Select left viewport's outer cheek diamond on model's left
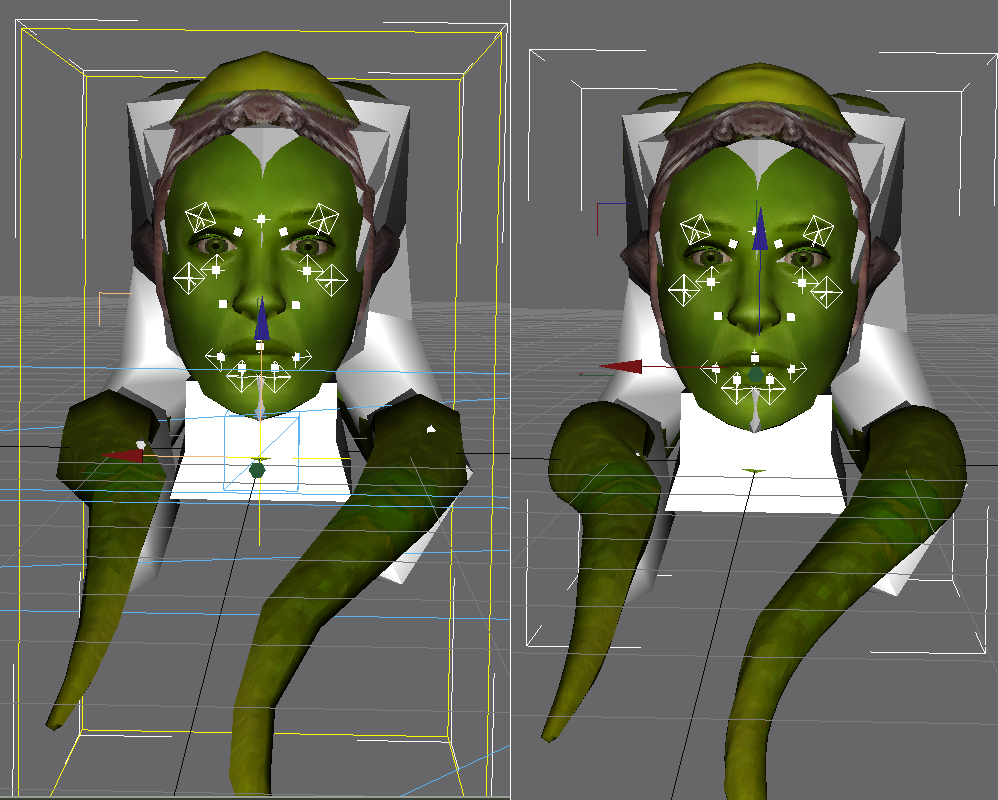 [331, 283]
